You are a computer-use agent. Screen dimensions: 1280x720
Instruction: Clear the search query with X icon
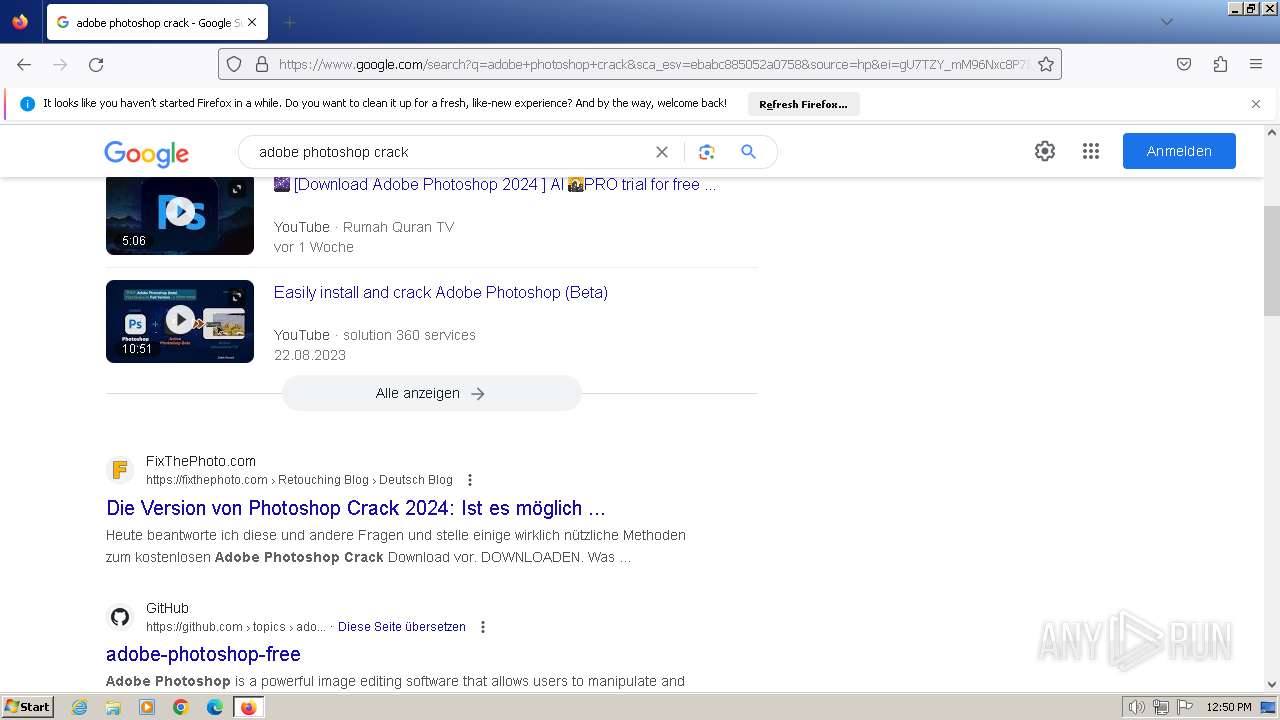pyautogui.click(x=661, y=152)
